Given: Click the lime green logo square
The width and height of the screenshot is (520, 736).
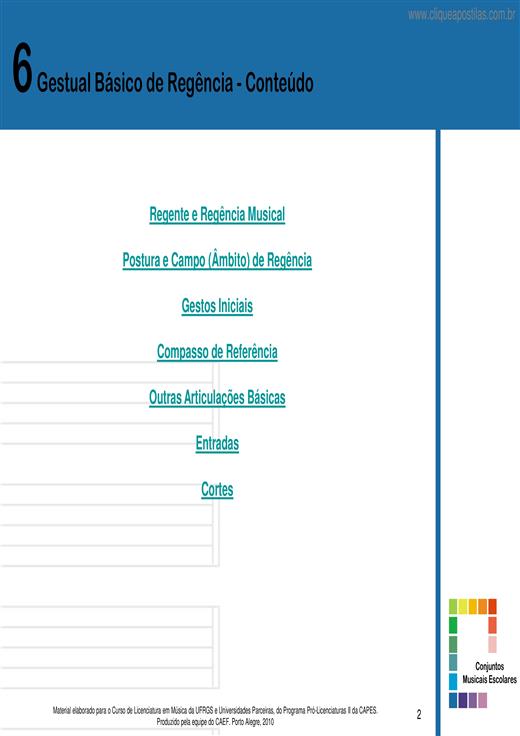Looking at the screenshot, I should click(x=453, y=606).
